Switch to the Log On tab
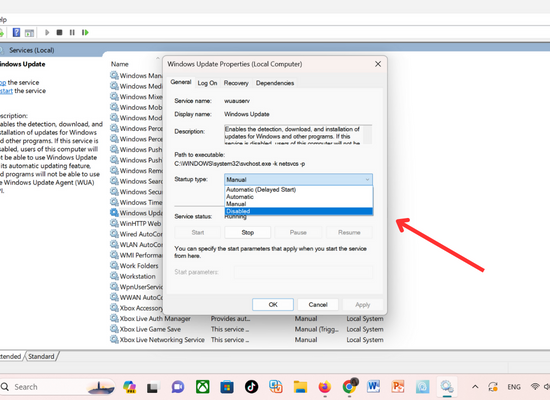Screen dimensions: 550x400 point(207,83)
